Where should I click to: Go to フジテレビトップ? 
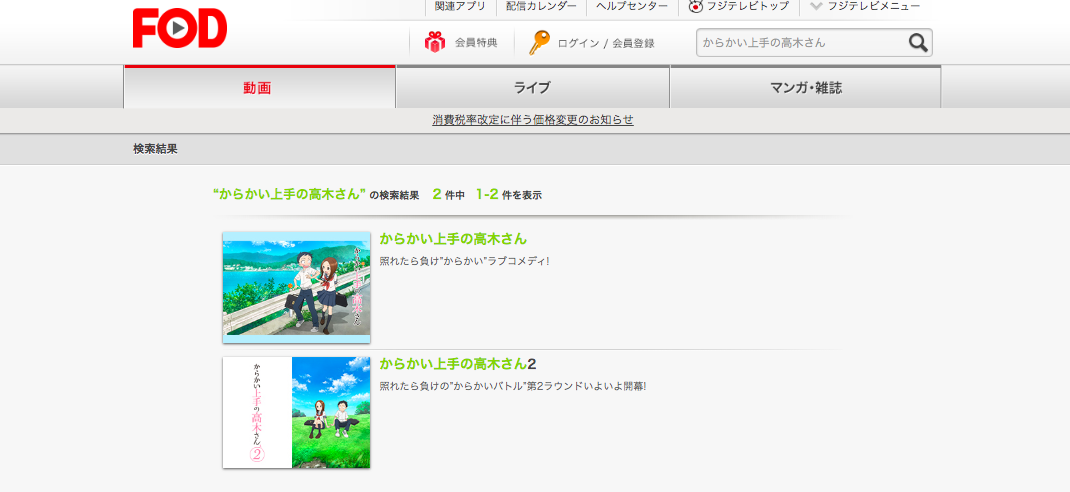748,6
